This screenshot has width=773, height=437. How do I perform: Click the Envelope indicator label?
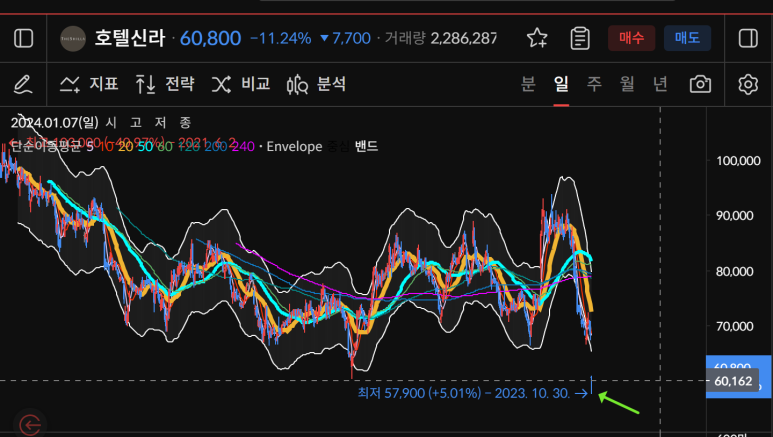point(294,146)
